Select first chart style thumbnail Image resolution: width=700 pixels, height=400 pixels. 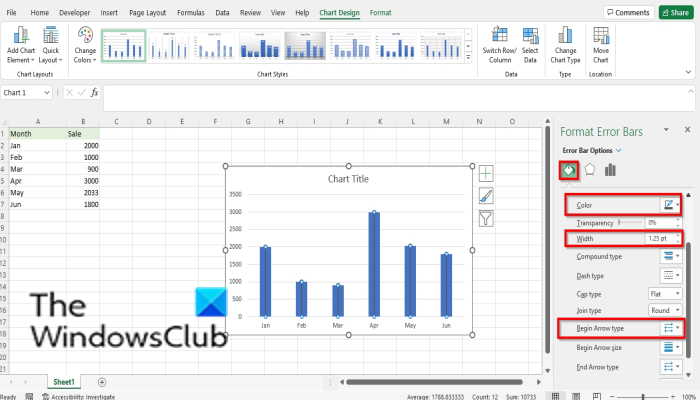tap(124, 46)
